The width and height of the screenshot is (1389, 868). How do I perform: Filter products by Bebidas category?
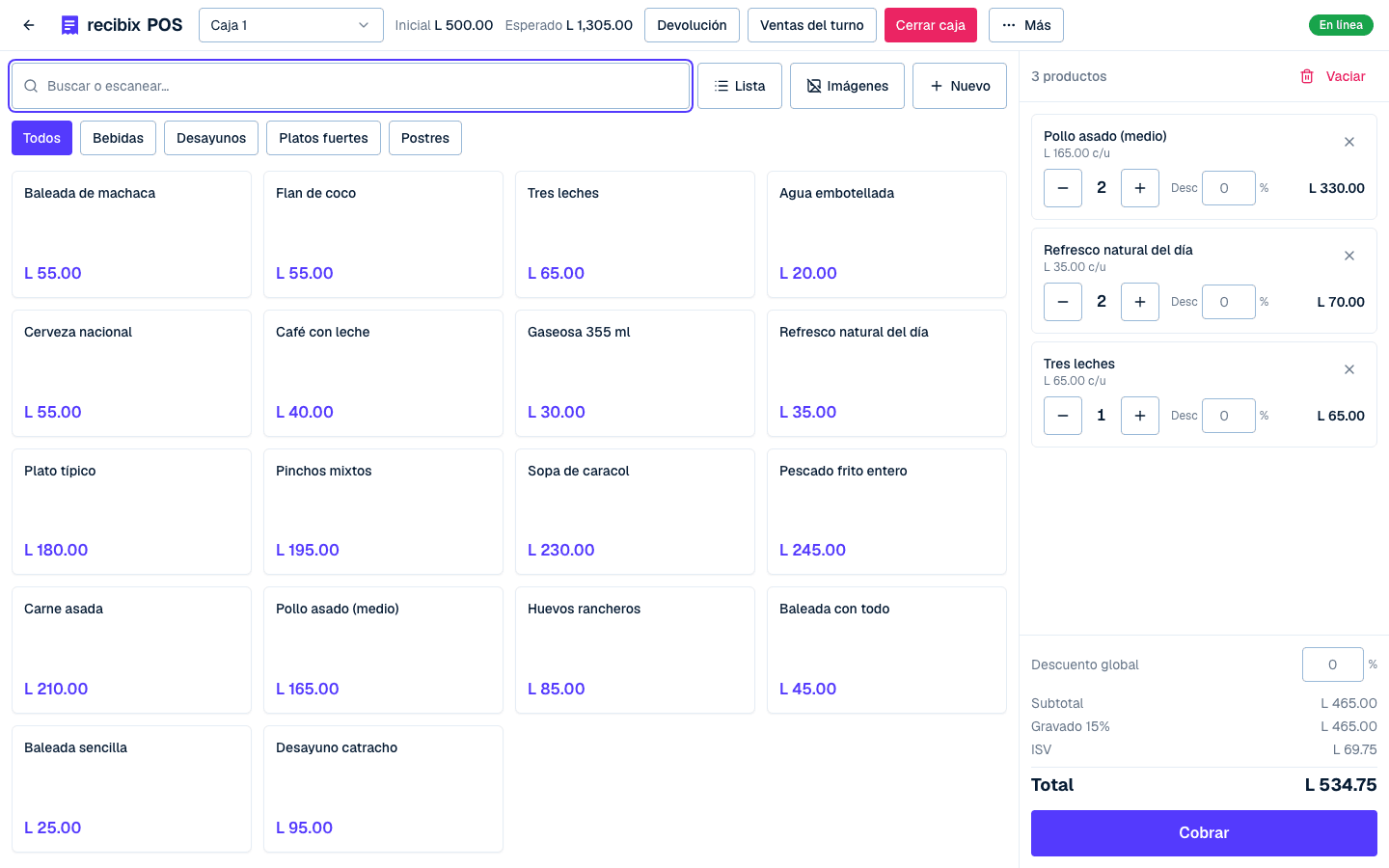tap(118, 138)
